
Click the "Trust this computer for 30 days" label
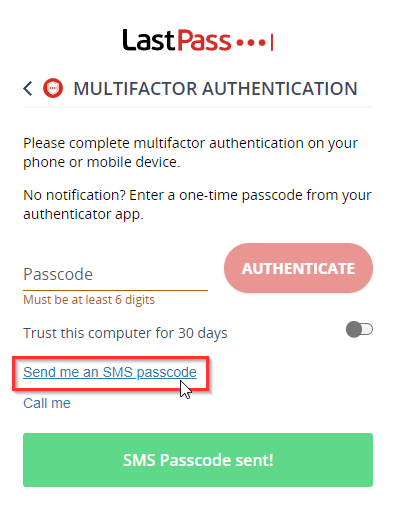[125, 333]
